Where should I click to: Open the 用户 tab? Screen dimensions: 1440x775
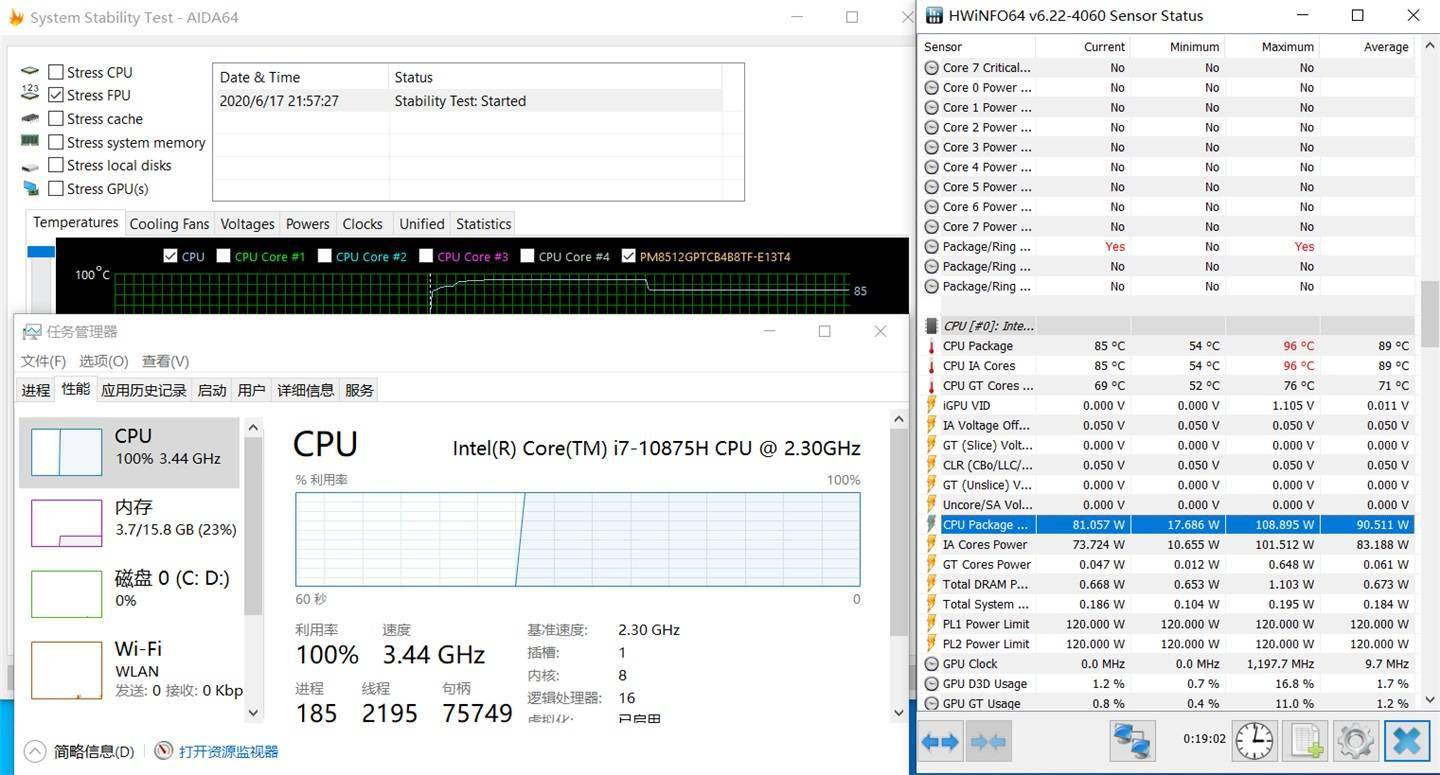[x=252, y=390]
